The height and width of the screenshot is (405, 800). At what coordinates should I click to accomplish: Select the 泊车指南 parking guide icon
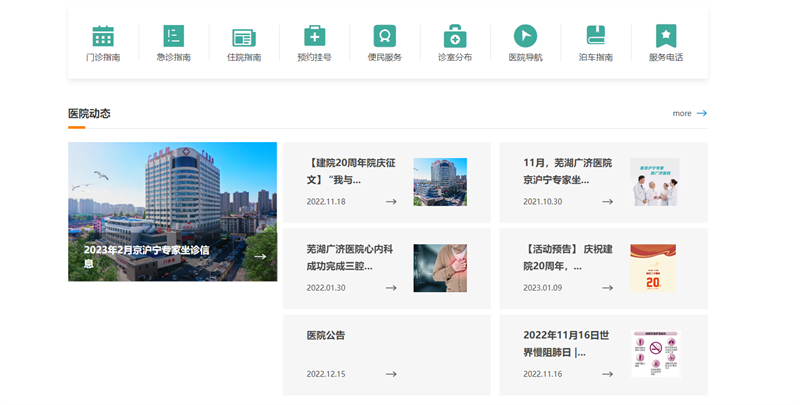pyautogui.click(x=596, y=36)
